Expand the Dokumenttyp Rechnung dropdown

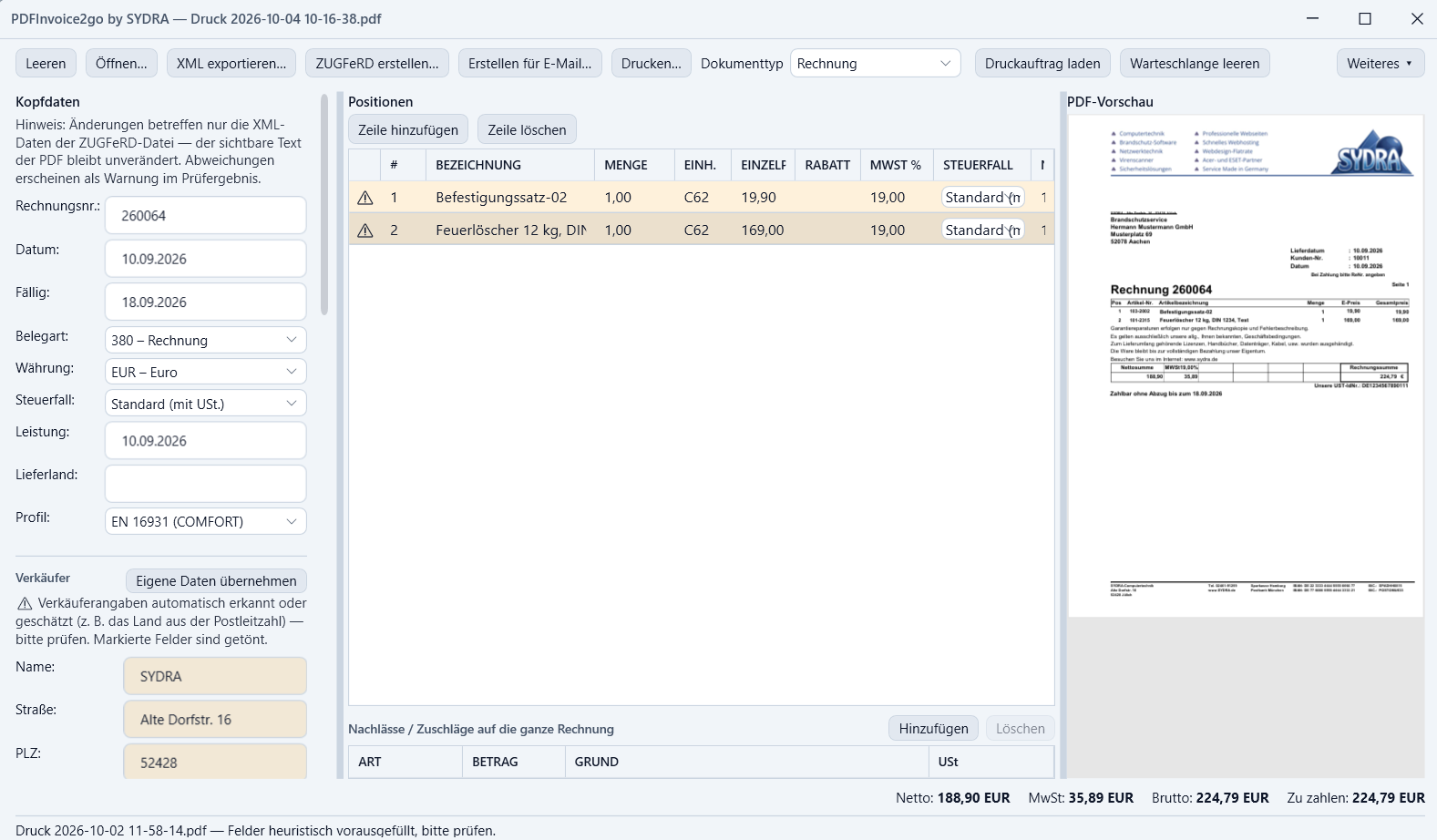coord(875,64)
